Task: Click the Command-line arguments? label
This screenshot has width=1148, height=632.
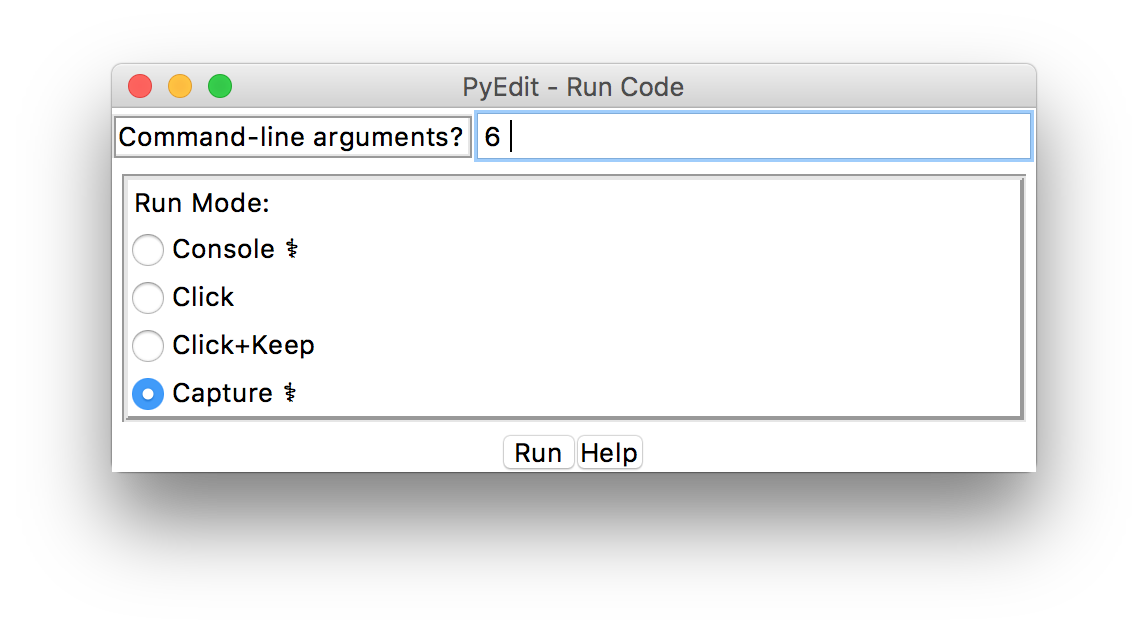Action: 292,137
